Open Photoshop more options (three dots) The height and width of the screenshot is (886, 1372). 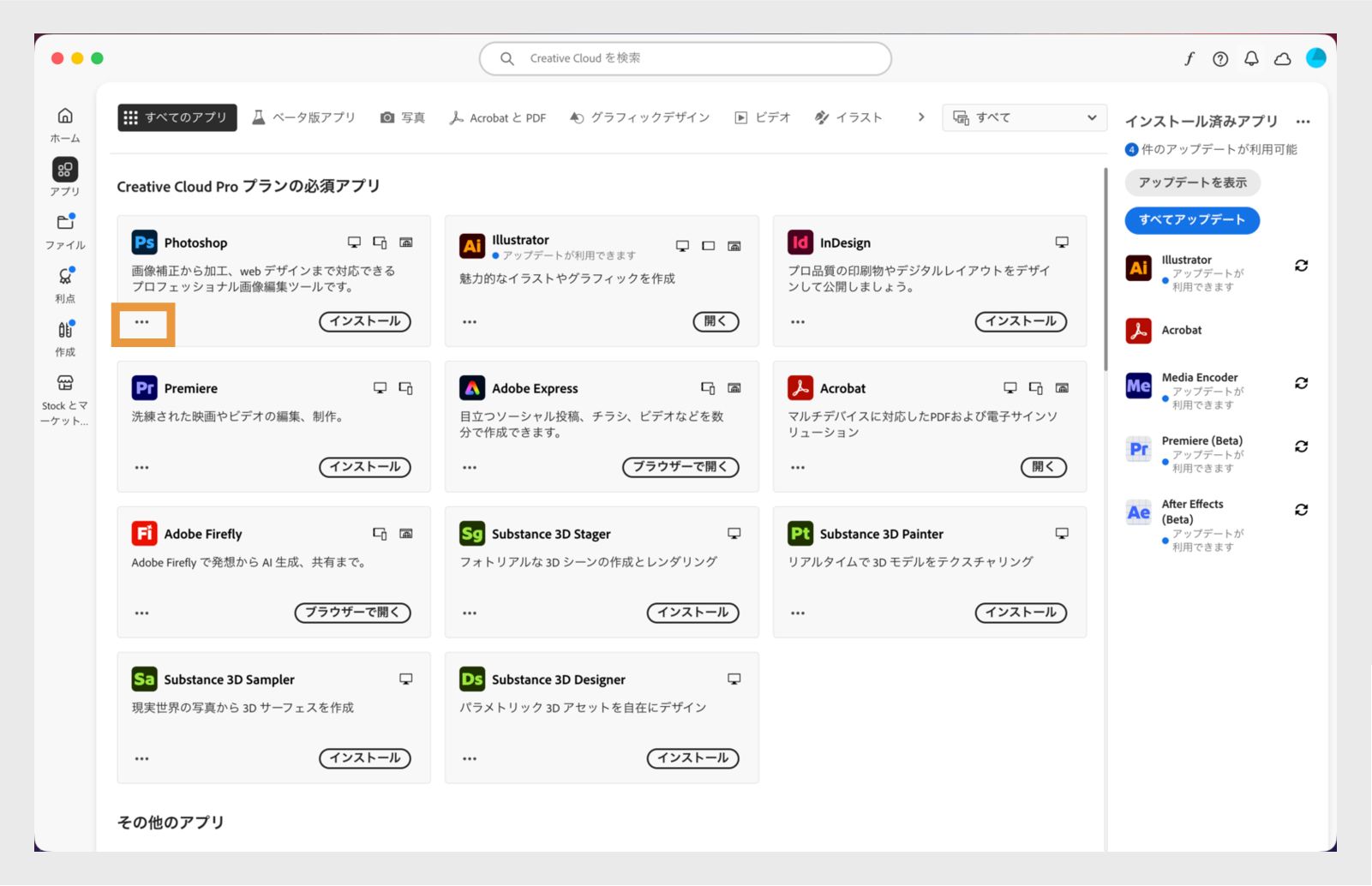tap(142, 322)
